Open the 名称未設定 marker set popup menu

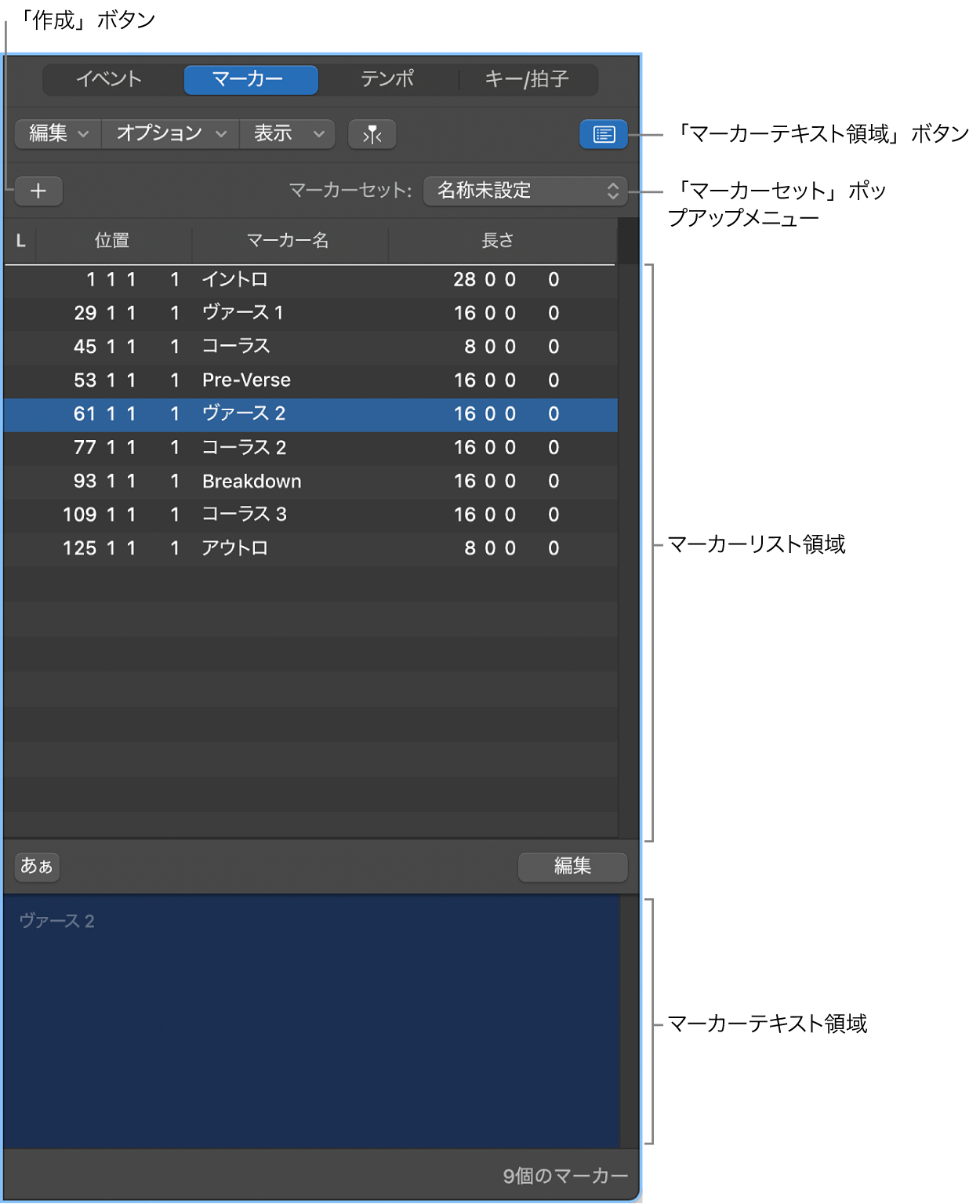coord(525,191)
